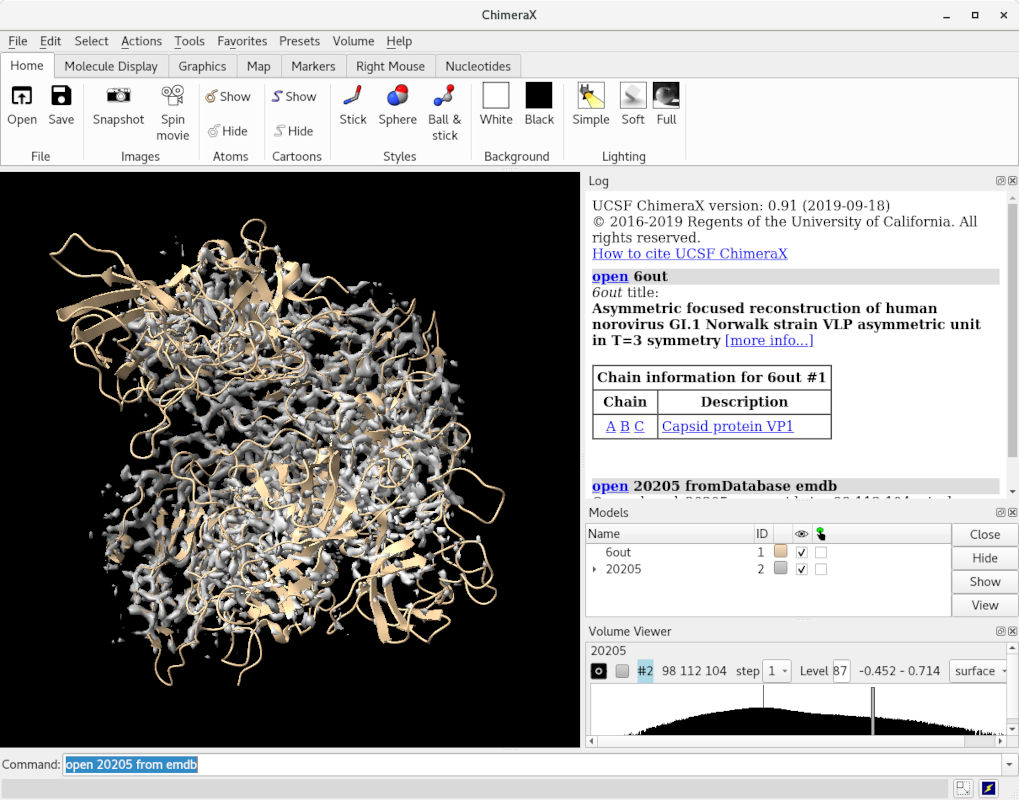Toggle visibility of the 20205 model

click(802, 569)
